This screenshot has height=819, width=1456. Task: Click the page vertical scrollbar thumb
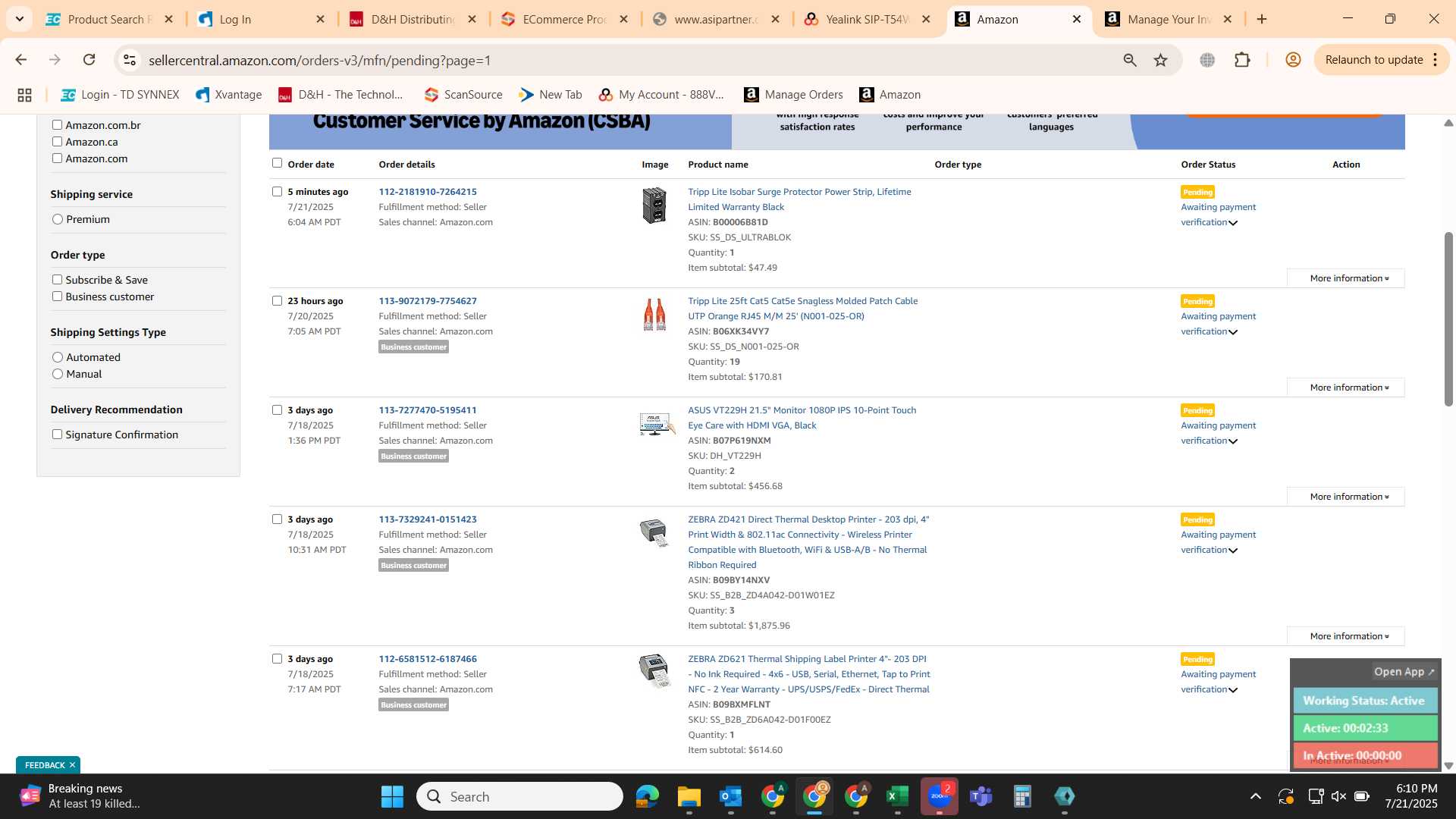pos(1448,318)
